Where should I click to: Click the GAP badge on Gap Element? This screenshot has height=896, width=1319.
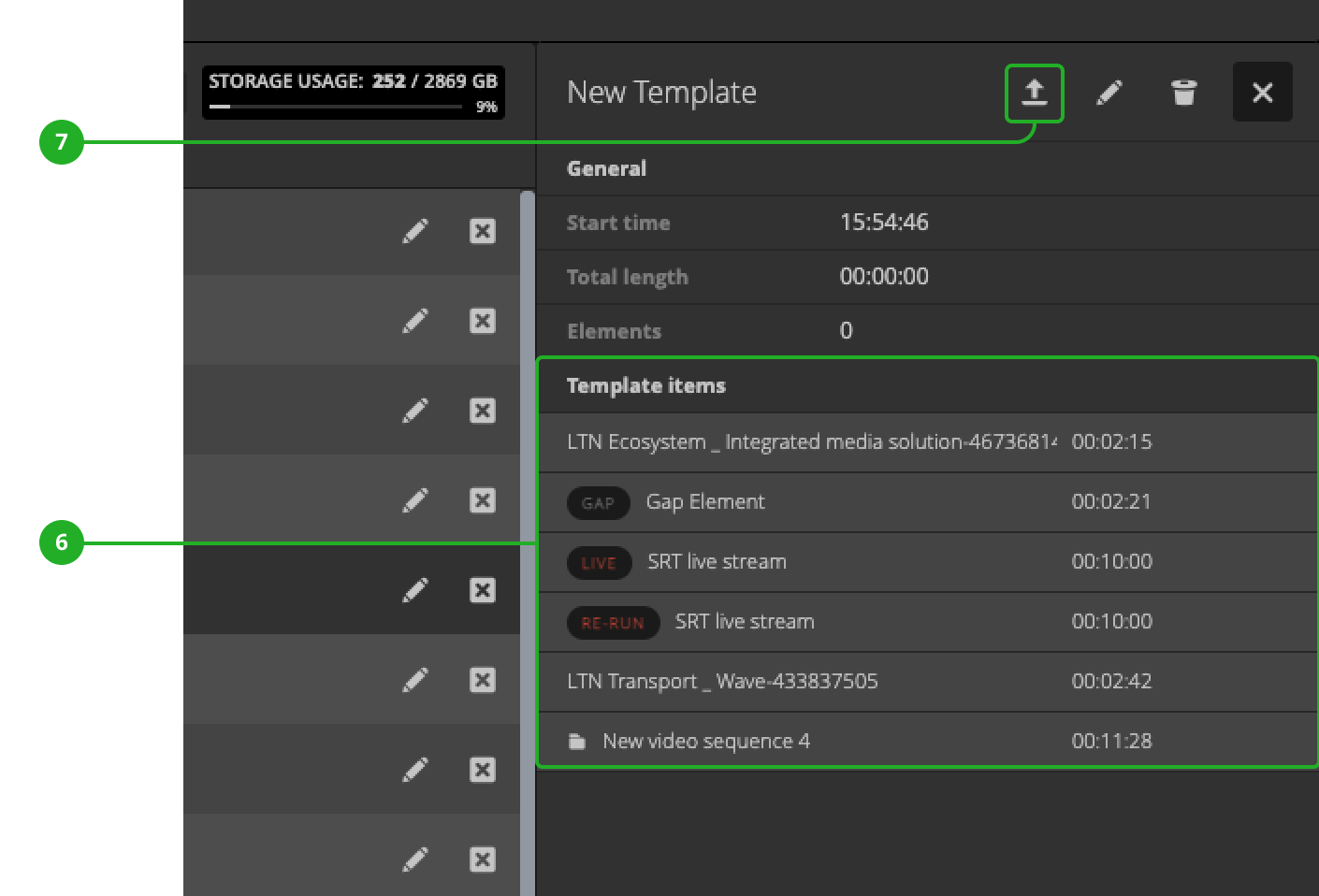click(598, 502)
